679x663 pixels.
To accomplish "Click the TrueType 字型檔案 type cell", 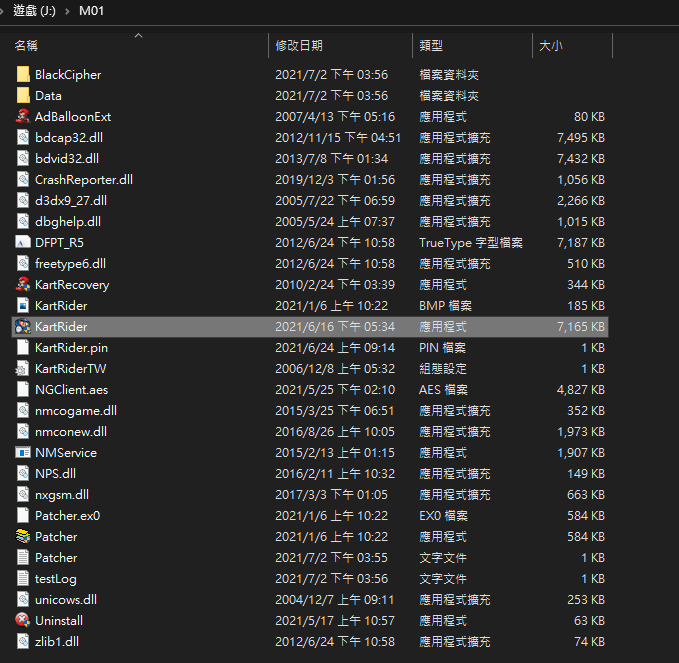I will (x=471, y=243).
